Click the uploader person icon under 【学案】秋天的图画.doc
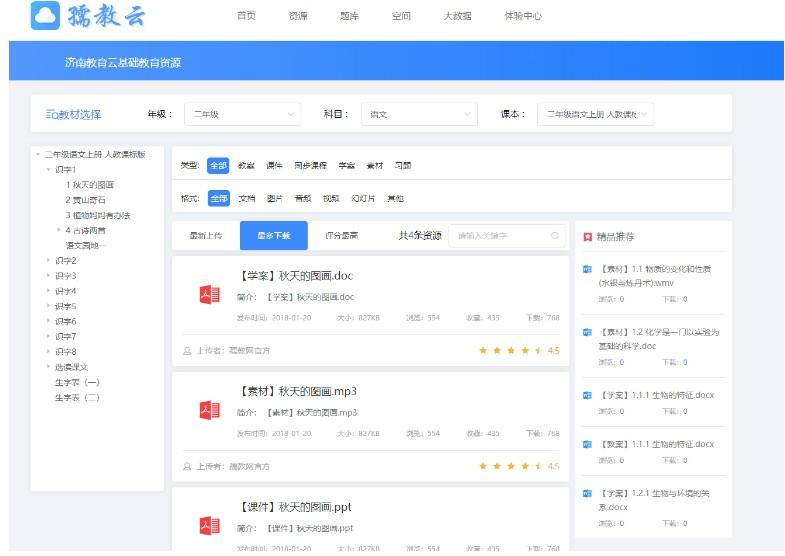Image resolution: width=785 pixels, height=556 pixels. click(187, 351)
